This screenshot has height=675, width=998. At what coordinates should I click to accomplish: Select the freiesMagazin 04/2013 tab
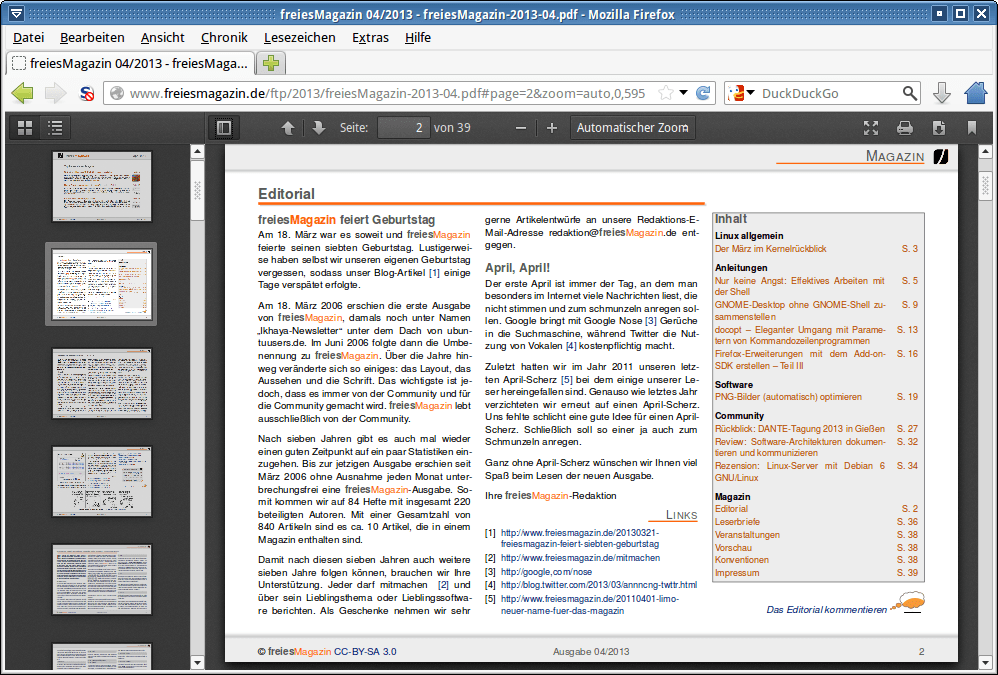coord(130,64)
